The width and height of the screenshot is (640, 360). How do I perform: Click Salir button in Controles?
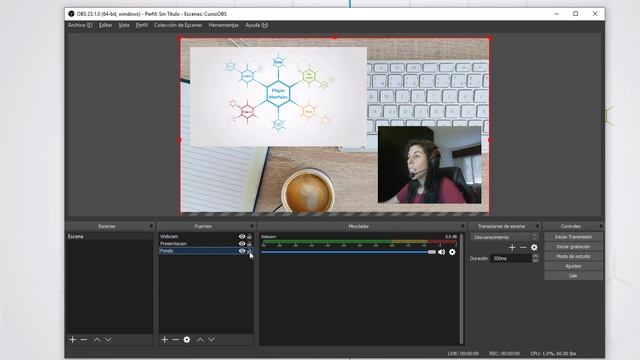click(x=573, y=276)
